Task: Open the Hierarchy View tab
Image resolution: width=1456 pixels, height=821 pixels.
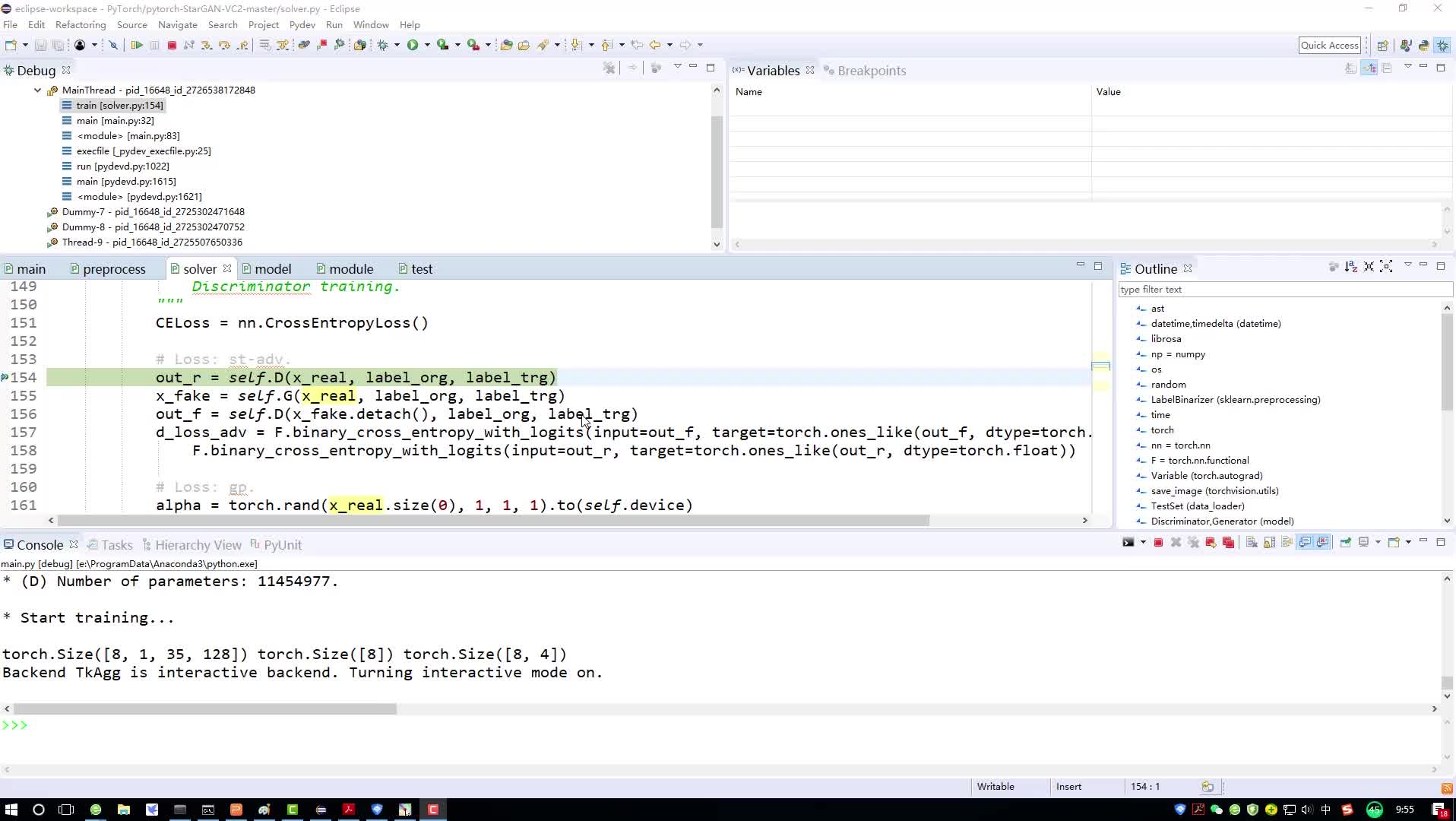Action: 191,545
